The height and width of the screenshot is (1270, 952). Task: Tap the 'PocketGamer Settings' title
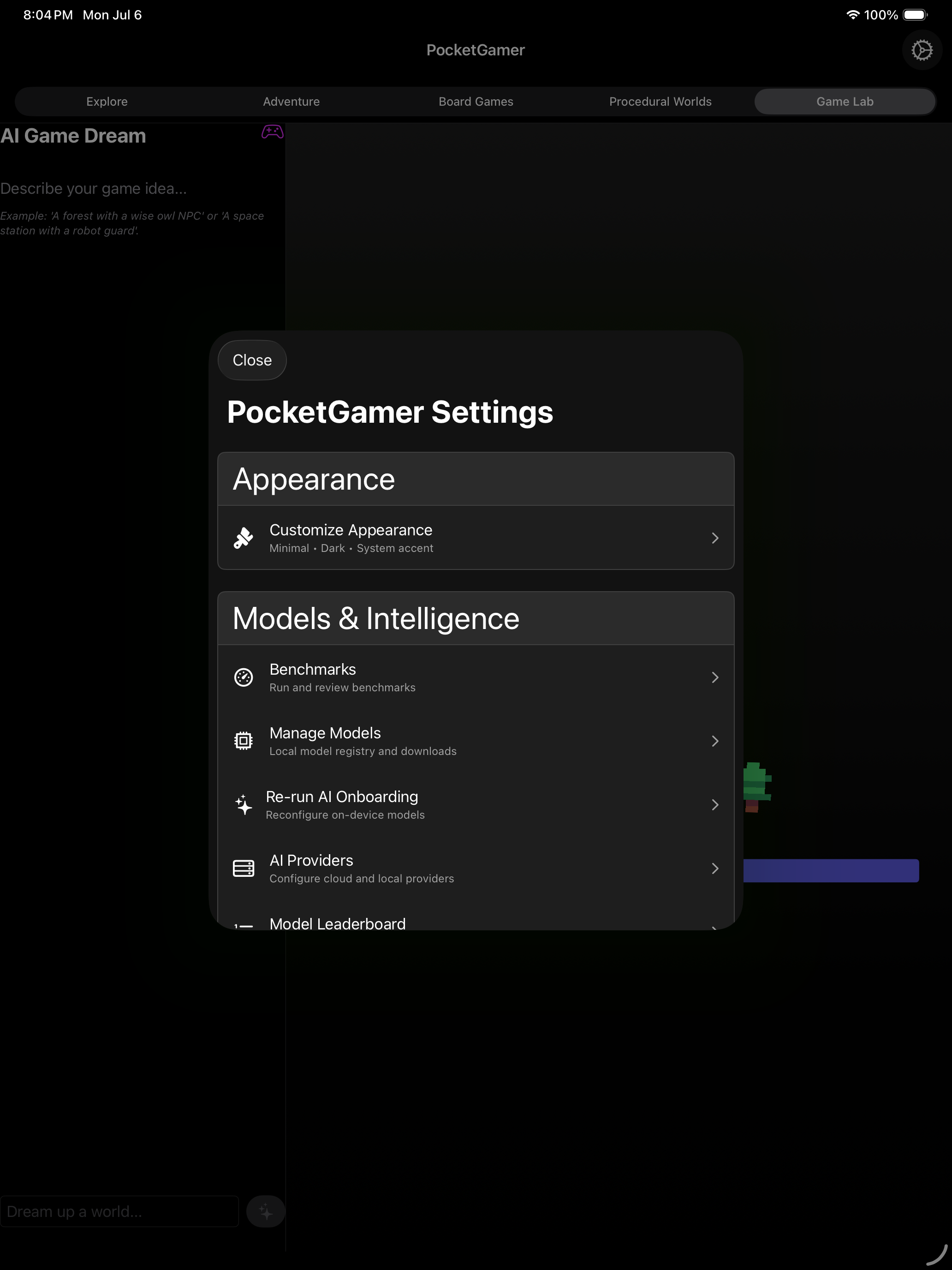coord(390,412)
